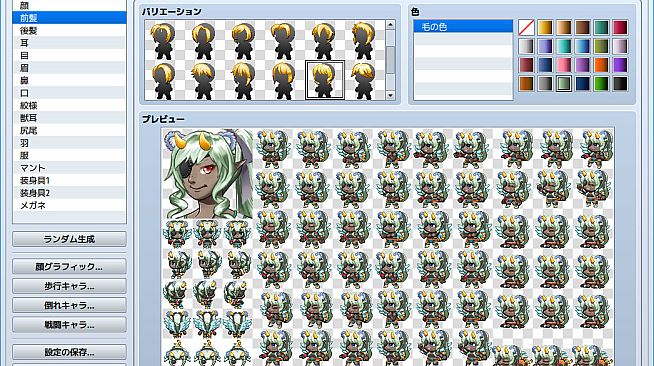Pick the bright pink color swatch
Image resolution: width=654 pixels, height=366 pixels.
[x=563, y=65]
